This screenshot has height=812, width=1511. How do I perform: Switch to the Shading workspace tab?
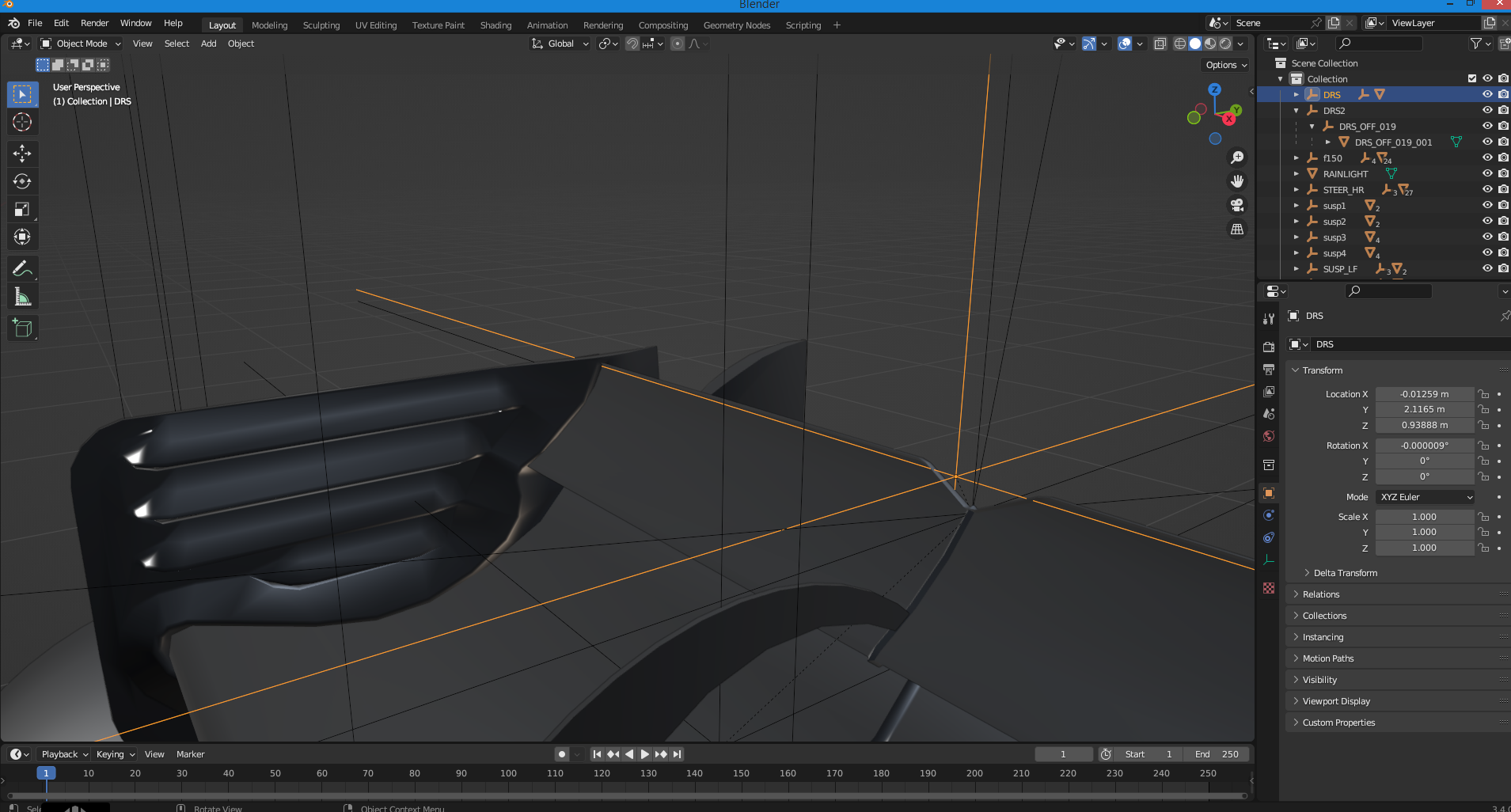495,25
